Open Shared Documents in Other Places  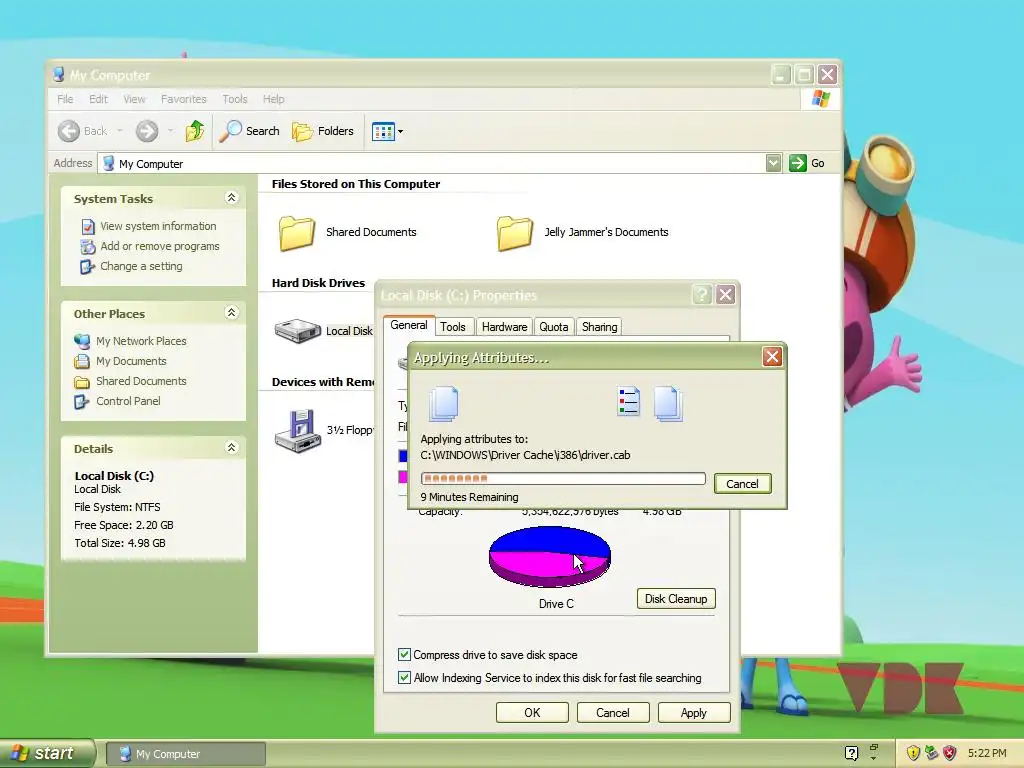tap(141, 381)
